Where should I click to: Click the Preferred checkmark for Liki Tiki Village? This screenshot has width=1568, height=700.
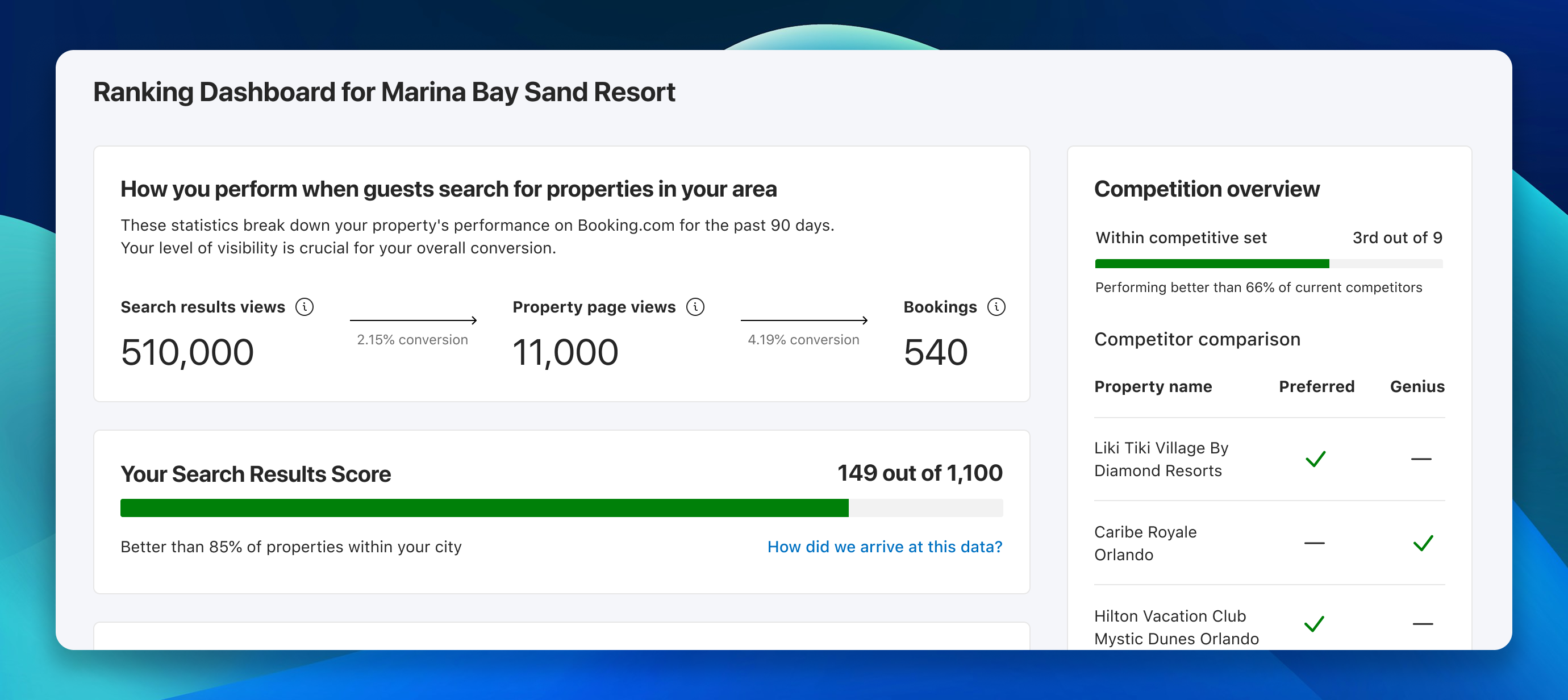click(1315, 459)
